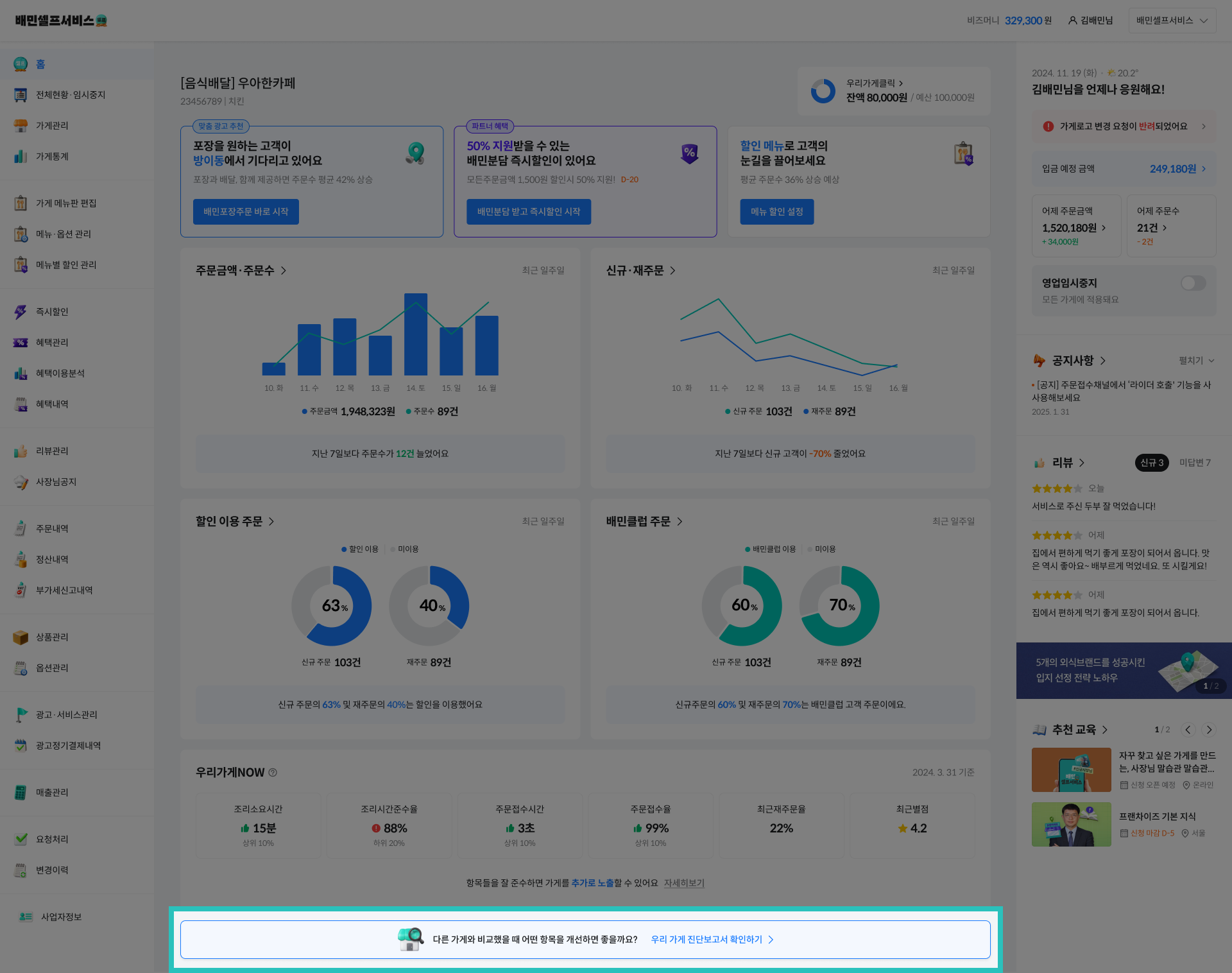Click the 메뉴 할인 설정 button
1232x973 pixels.
click(776, 212)
